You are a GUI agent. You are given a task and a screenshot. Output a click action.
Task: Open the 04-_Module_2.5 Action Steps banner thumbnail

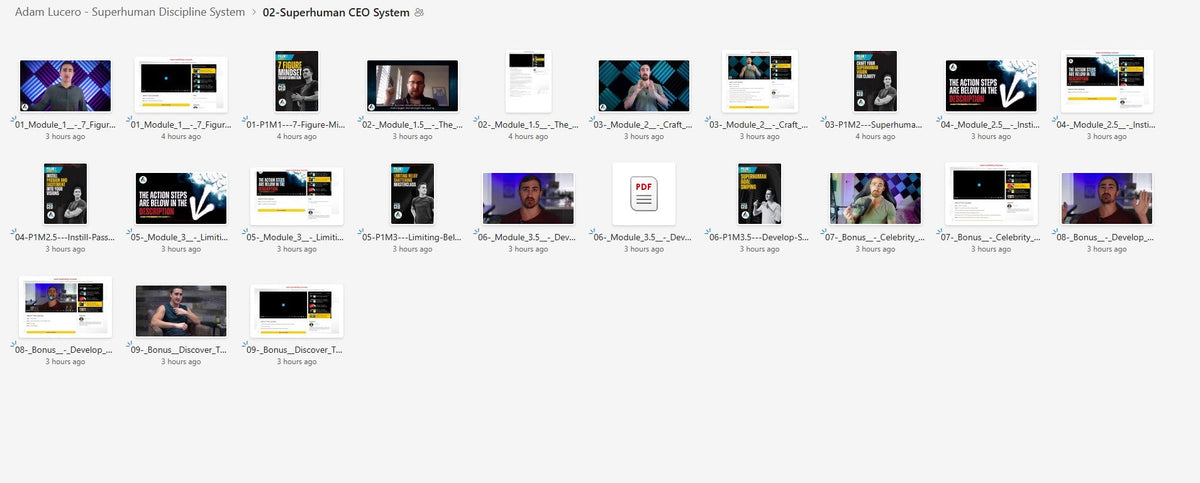pos(991,86)
